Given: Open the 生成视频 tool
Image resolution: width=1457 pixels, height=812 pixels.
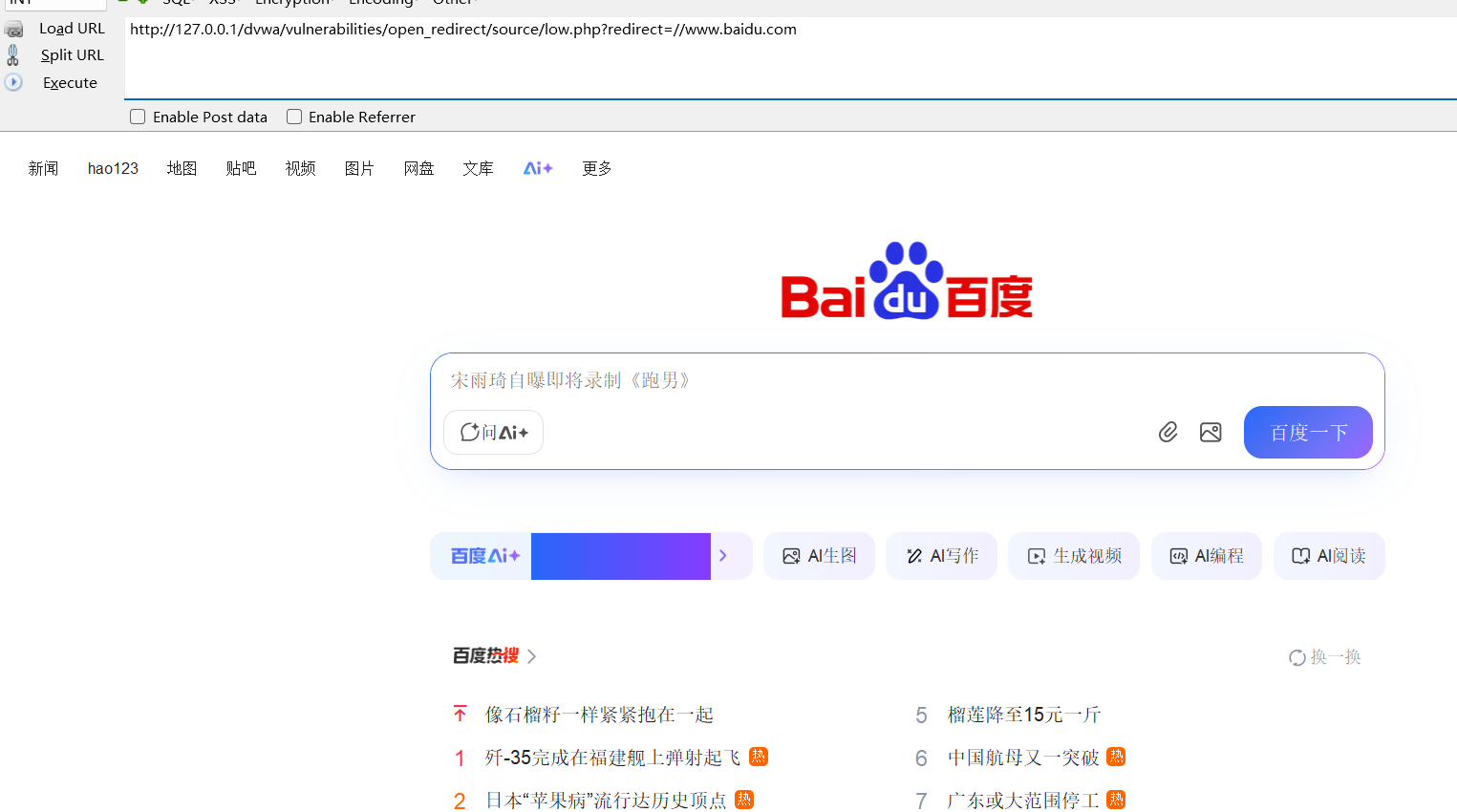Looking at the screenshot, I should (1074, 556).
